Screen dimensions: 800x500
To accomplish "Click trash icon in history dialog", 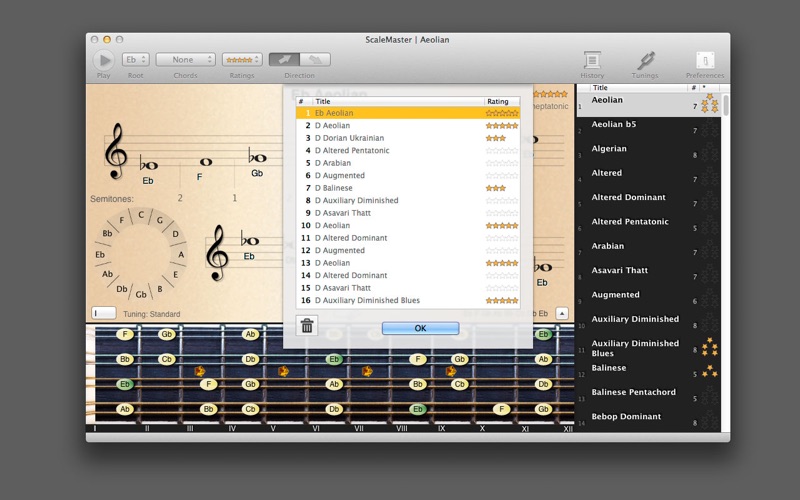I will click(307, 326).
